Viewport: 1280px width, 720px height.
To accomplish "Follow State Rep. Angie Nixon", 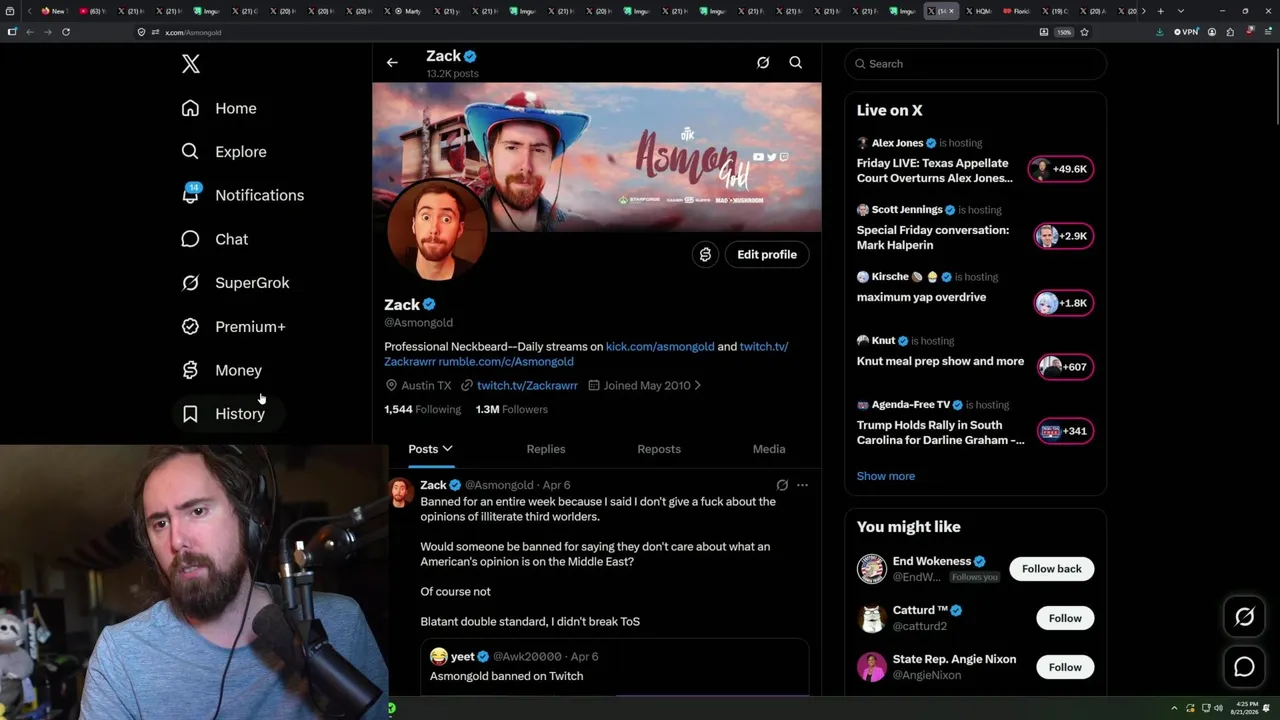I will coord(1065,667).
